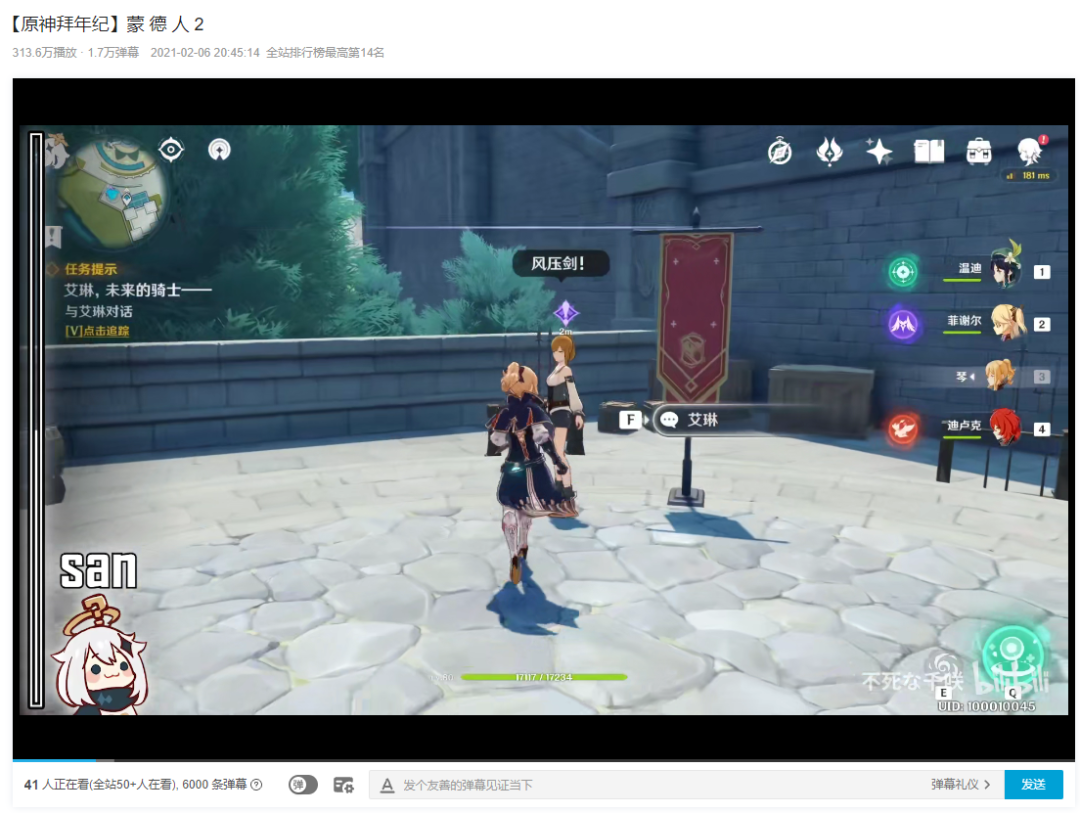Screen dimensions: 1080x813
Task: Click the danmaku font style A icon
Action: [387, 785]
